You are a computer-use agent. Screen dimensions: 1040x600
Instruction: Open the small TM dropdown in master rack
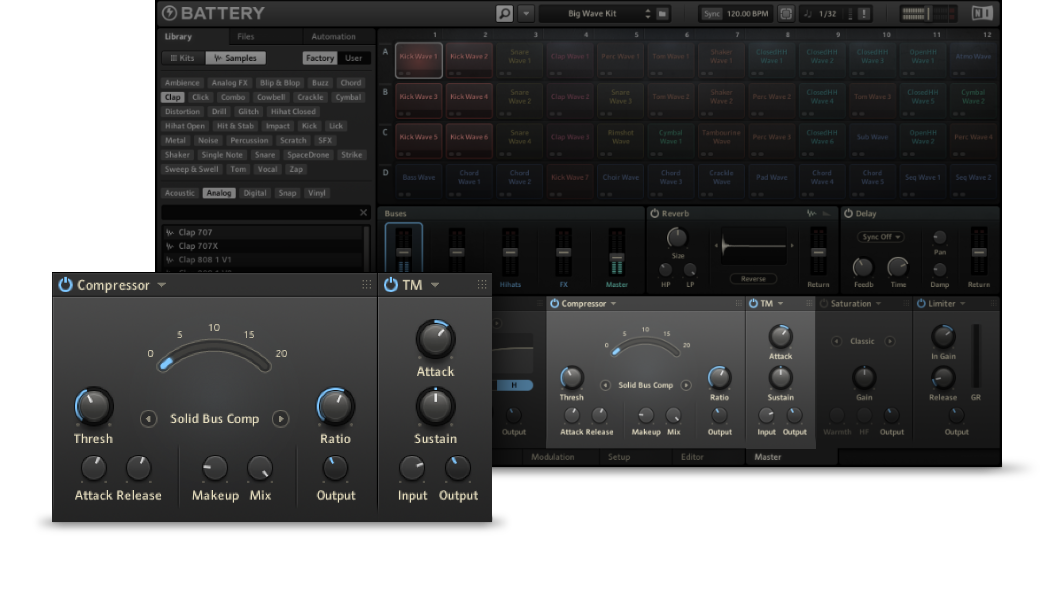[781, 304]
